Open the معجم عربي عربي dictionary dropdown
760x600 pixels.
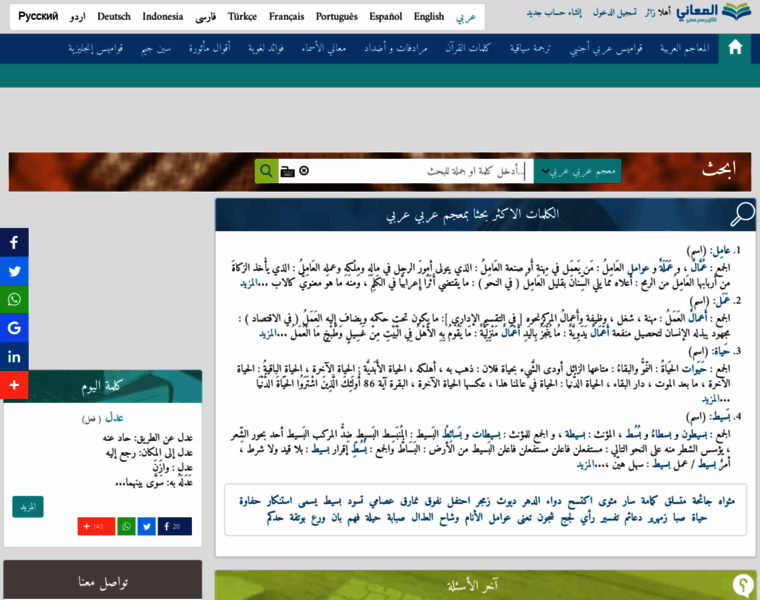click(x=578, y=171)
